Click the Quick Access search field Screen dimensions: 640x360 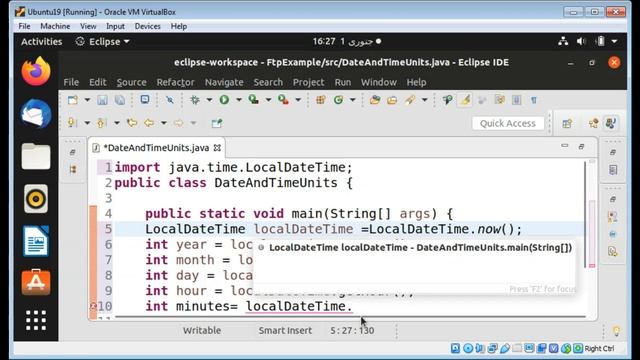click(x=508, y=123)
